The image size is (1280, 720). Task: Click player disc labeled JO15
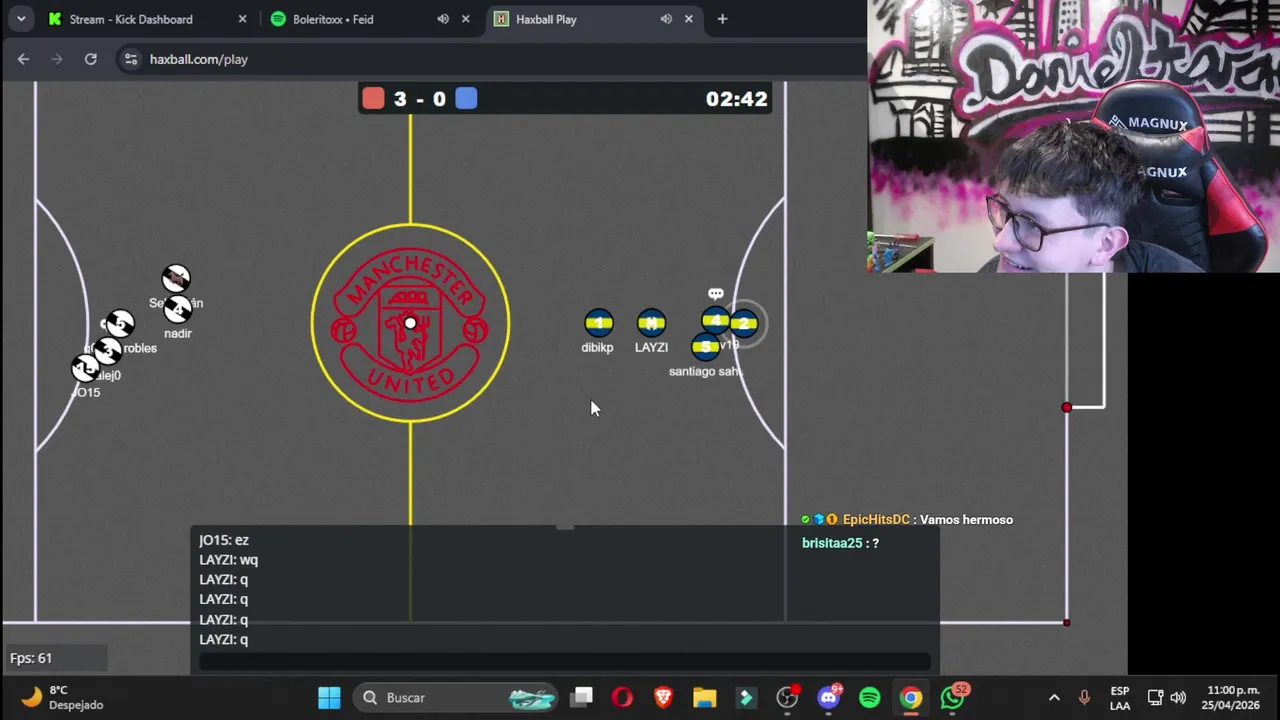pos(87,369)
